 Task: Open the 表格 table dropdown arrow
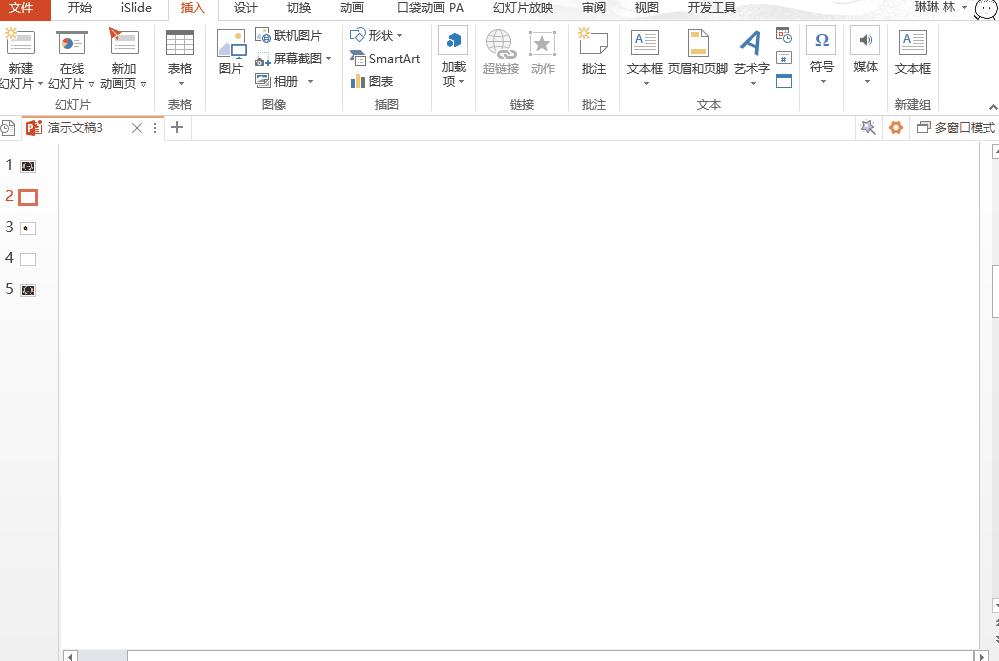coord(180,83)
